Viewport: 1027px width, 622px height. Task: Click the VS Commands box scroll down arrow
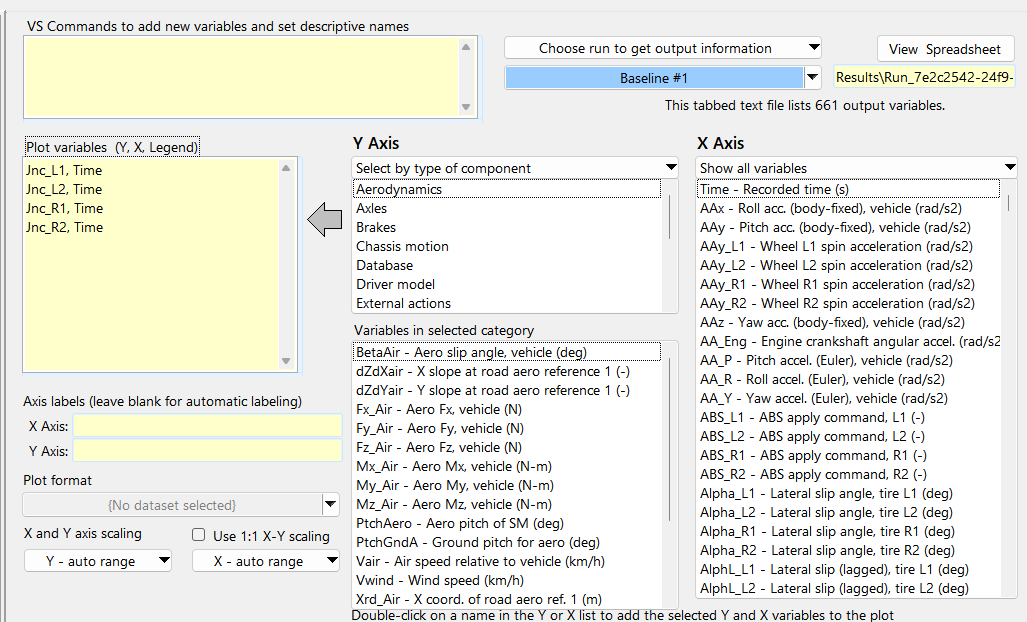(x=465, y=107)
